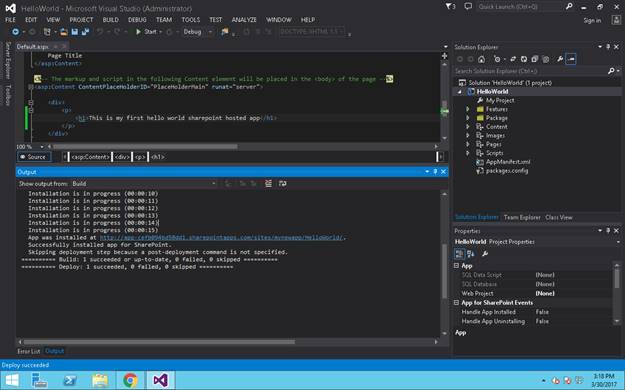
Task: Click the New Project toolbar icon
Action: pyautogui.click(x=47, y=32)
